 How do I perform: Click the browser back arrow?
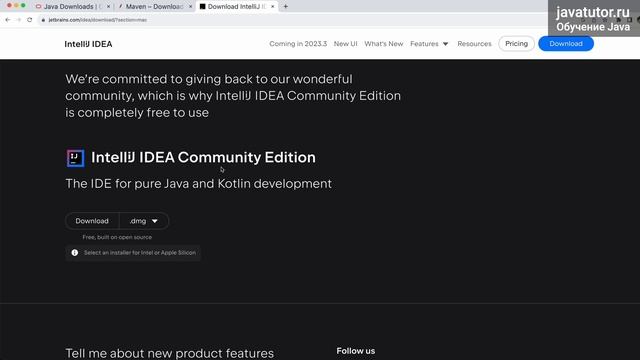tap(8, 20)
